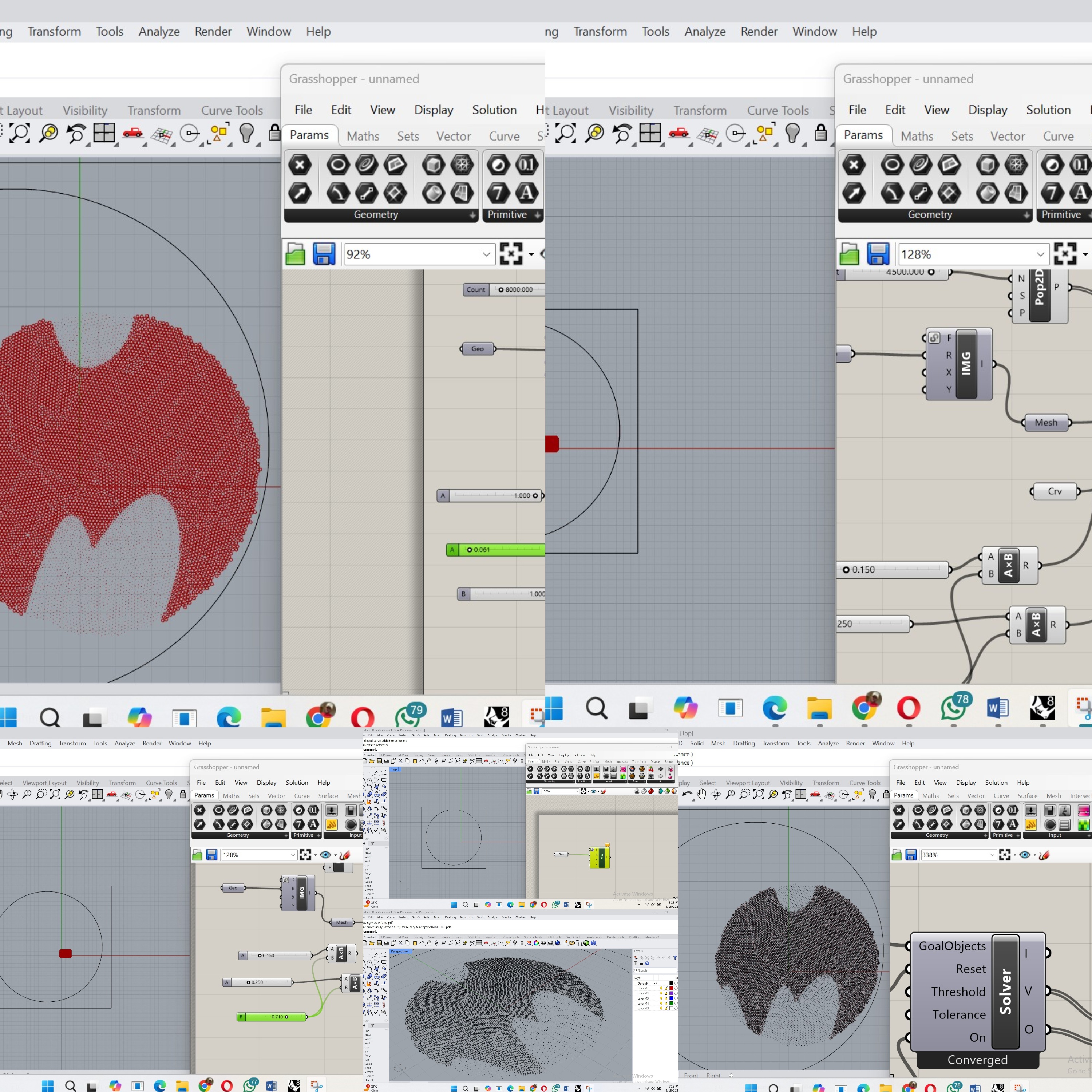Viewport: 1092px width, 1092px height.
Task: Open the 150% zoom combo box
Action: pos(560,791)
